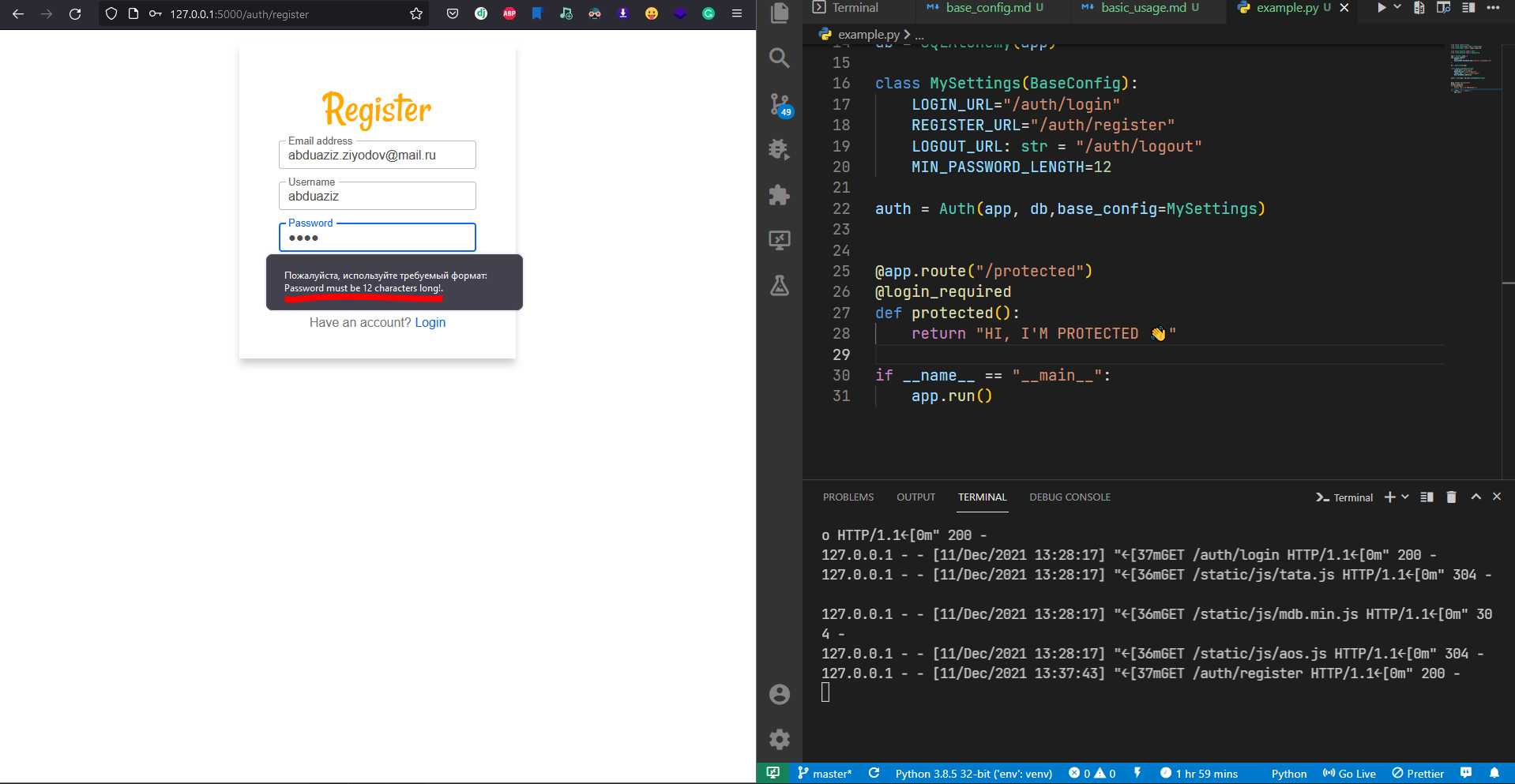Open the Explorer view in VS Code activity bar

[780, 13]
